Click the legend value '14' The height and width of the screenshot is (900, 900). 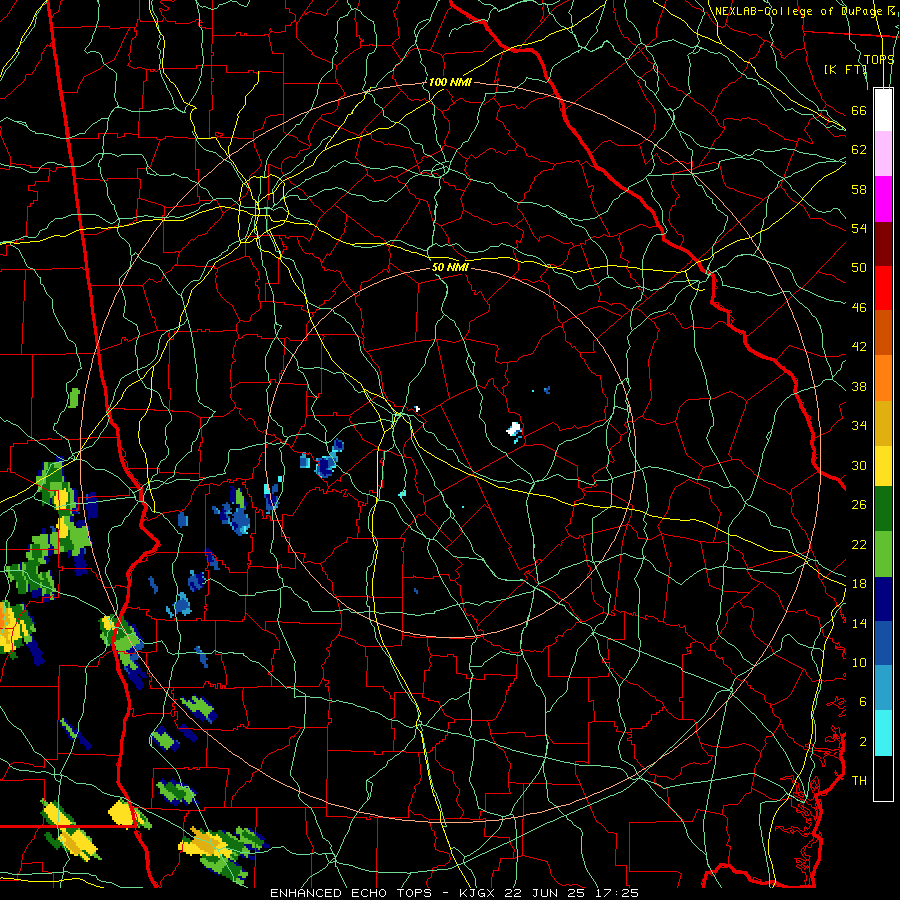click(859, 623)
